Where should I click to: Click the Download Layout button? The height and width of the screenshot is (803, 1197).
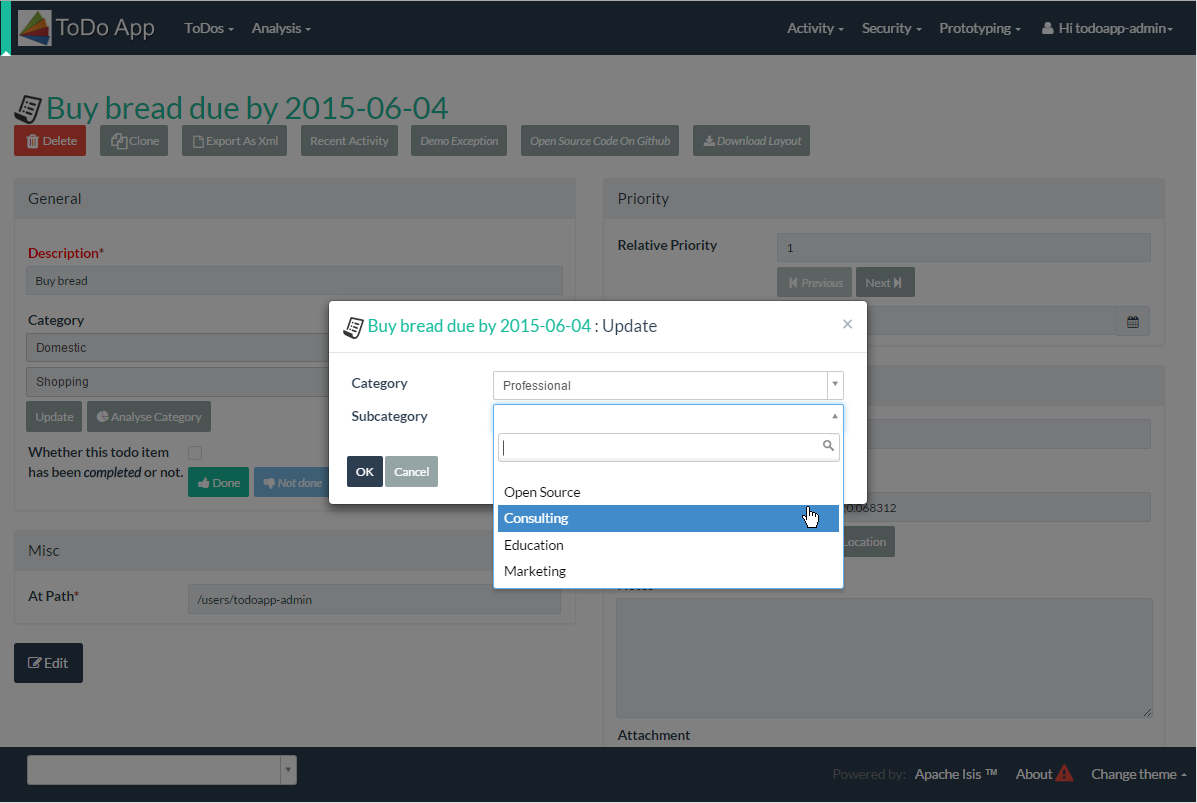click(751, 141)
